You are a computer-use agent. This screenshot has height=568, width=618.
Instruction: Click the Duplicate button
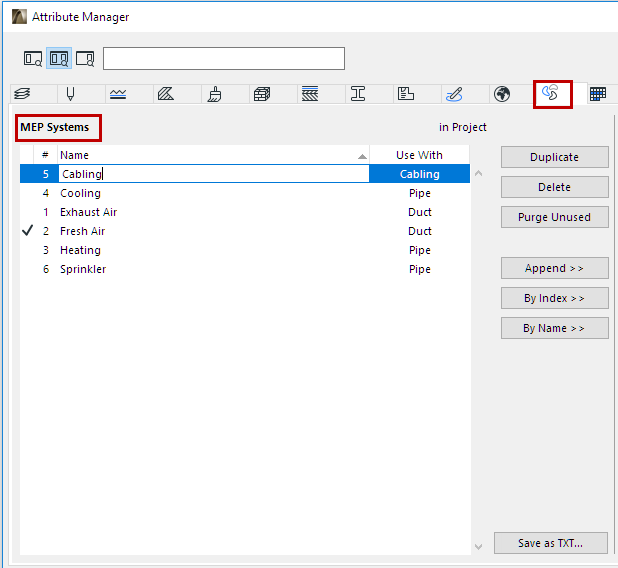555,157
